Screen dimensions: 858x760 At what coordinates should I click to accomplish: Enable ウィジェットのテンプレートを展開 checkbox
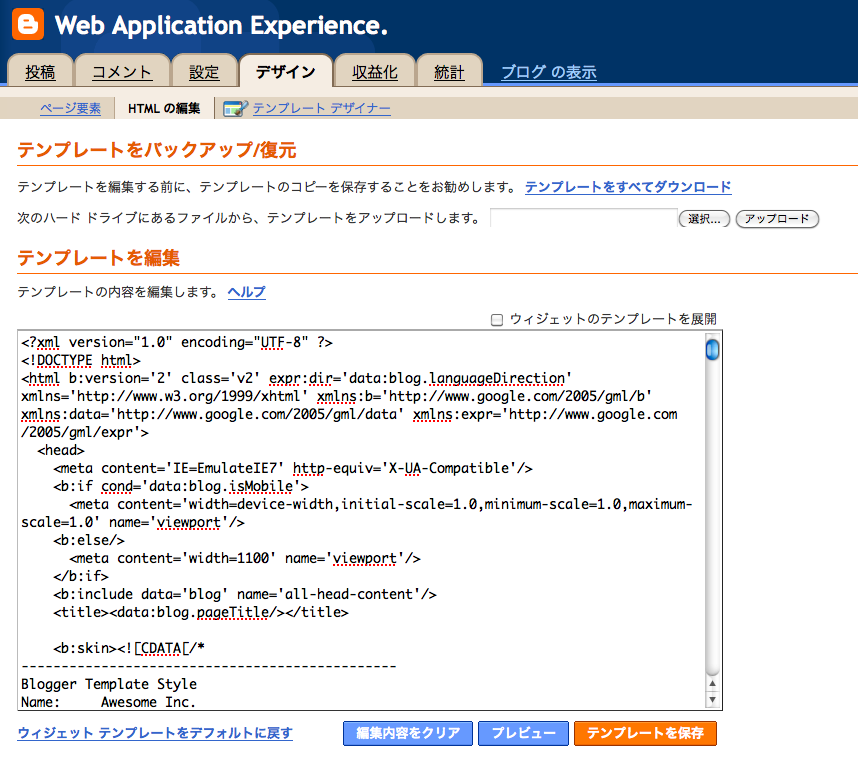point(497,320)
